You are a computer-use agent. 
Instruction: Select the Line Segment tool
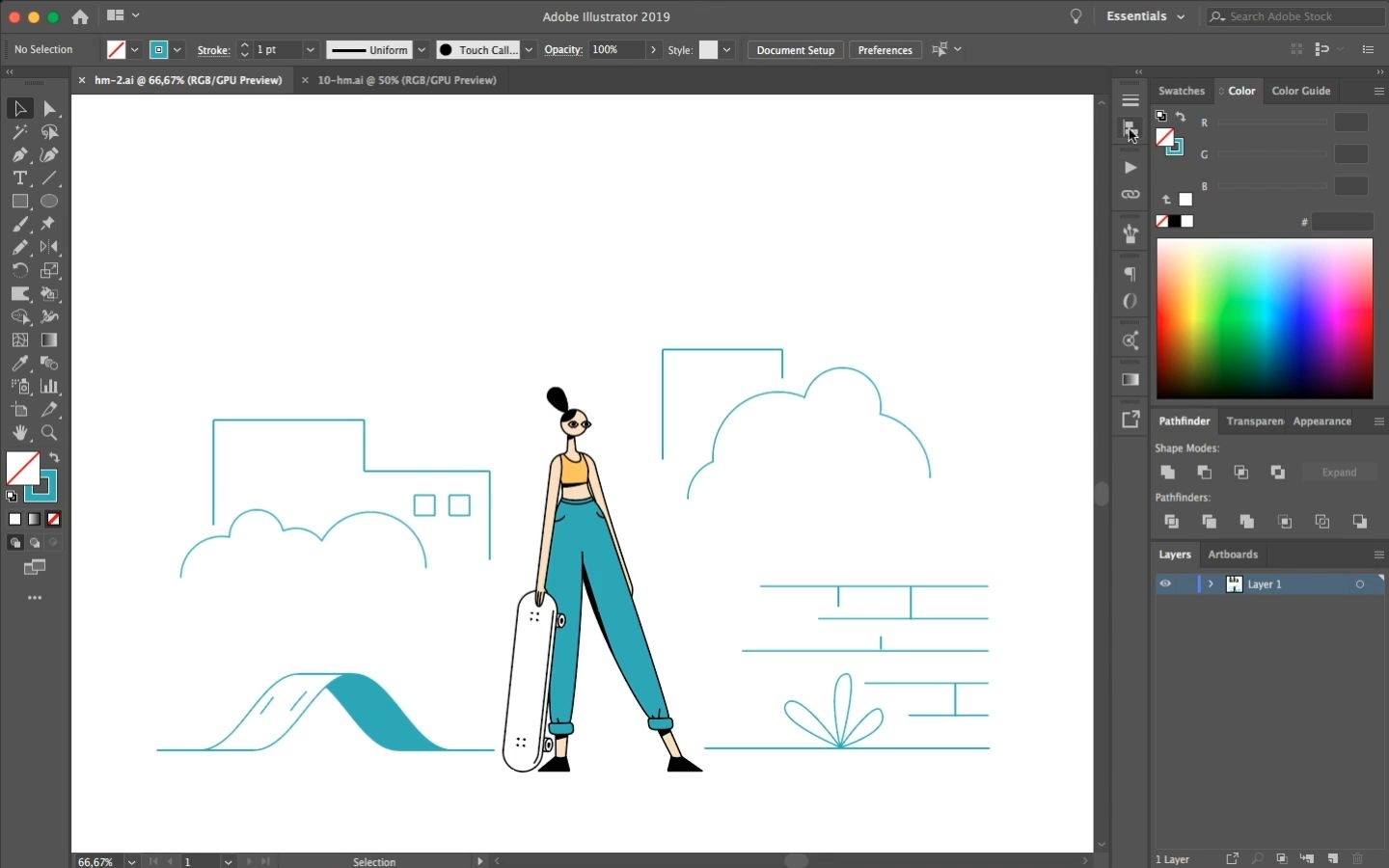(x=50, y=178)
